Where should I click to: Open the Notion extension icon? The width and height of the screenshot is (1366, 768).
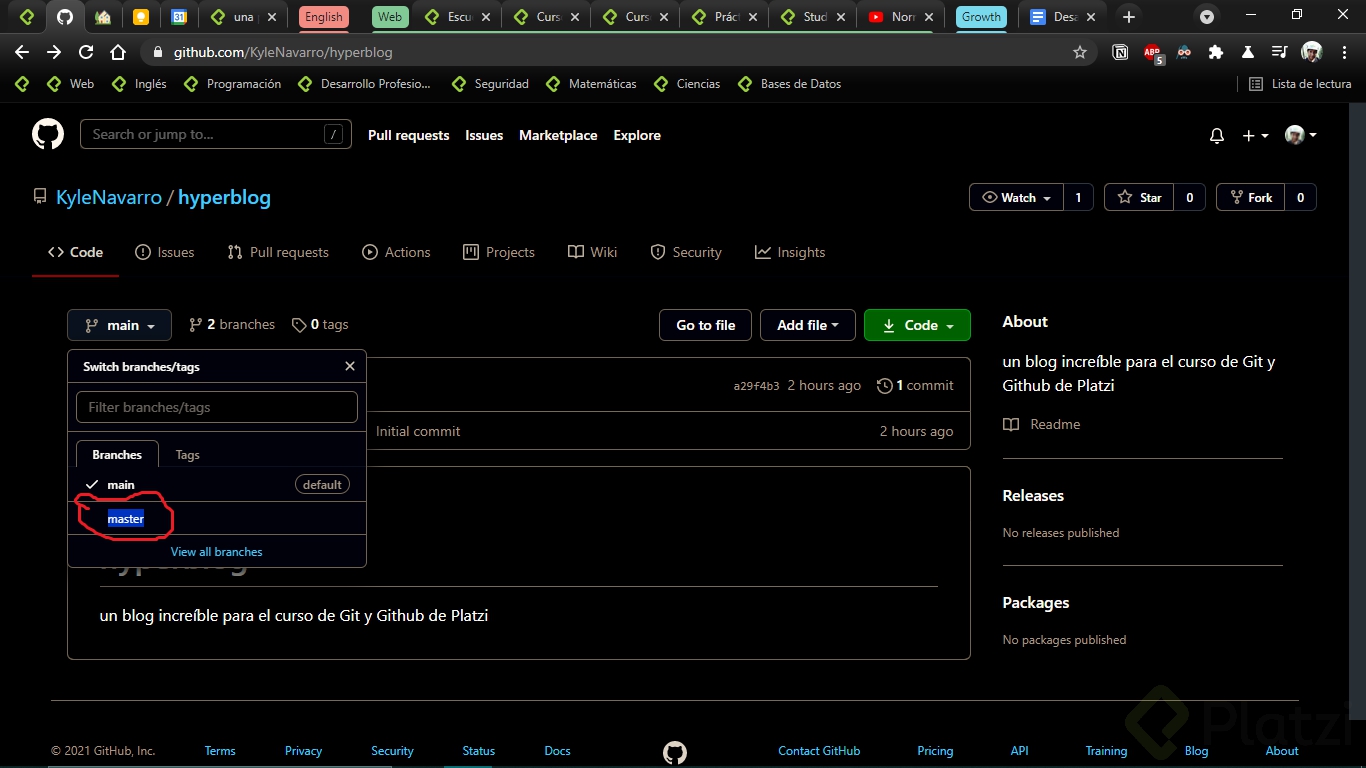1121,52
